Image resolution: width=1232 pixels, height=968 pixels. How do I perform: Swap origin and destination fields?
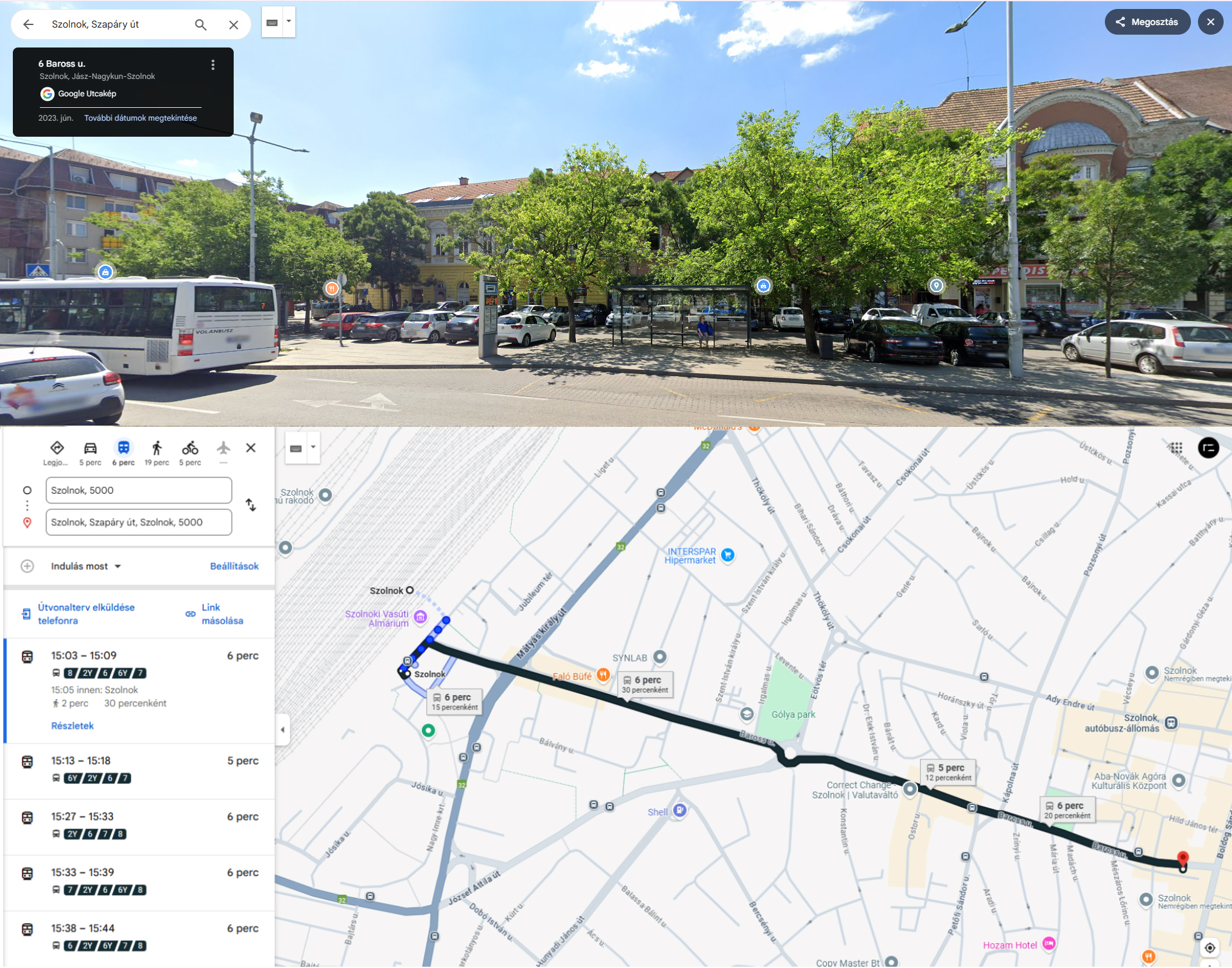pyautogui.click(x=251, y=505)
